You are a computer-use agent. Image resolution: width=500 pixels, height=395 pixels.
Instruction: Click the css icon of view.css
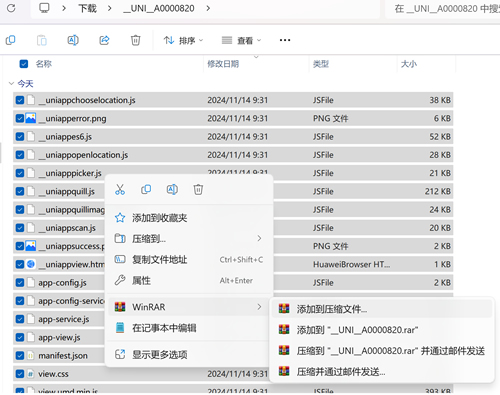tap(31, 374)
